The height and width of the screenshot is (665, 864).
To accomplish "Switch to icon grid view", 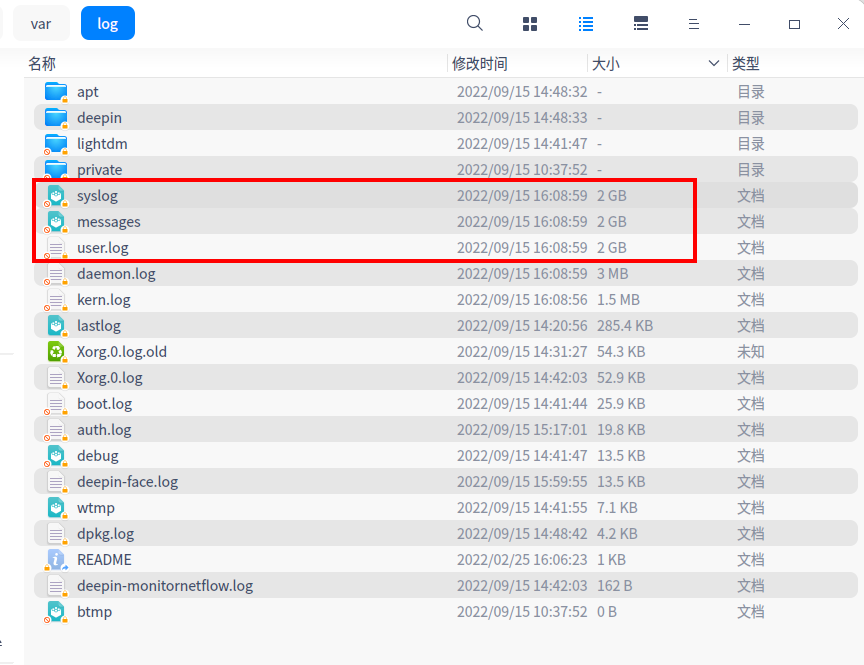I will click(x=530, y=24).
